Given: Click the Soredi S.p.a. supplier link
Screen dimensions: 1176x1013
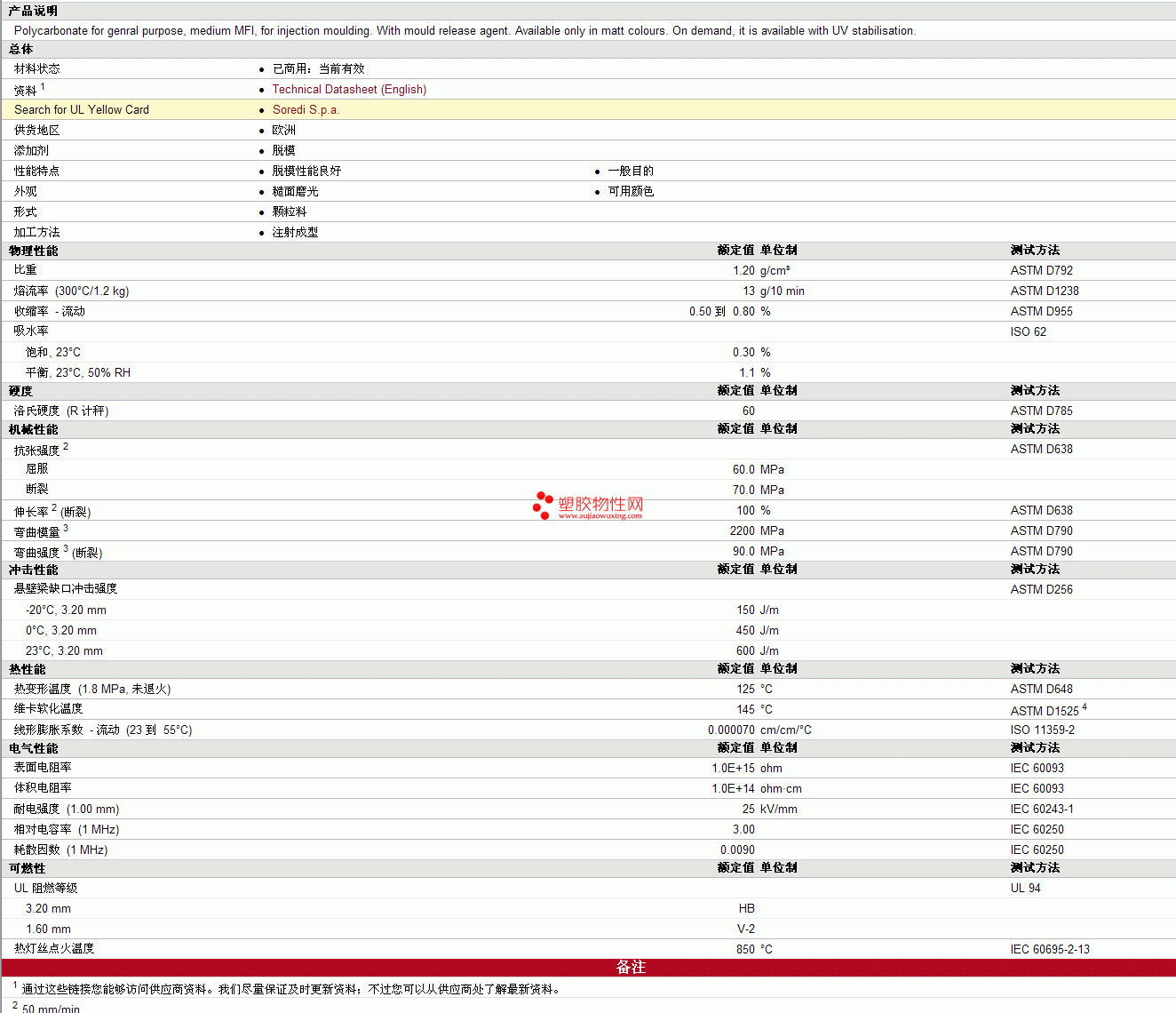Looking at the screenshot, I should coord(306,110).
